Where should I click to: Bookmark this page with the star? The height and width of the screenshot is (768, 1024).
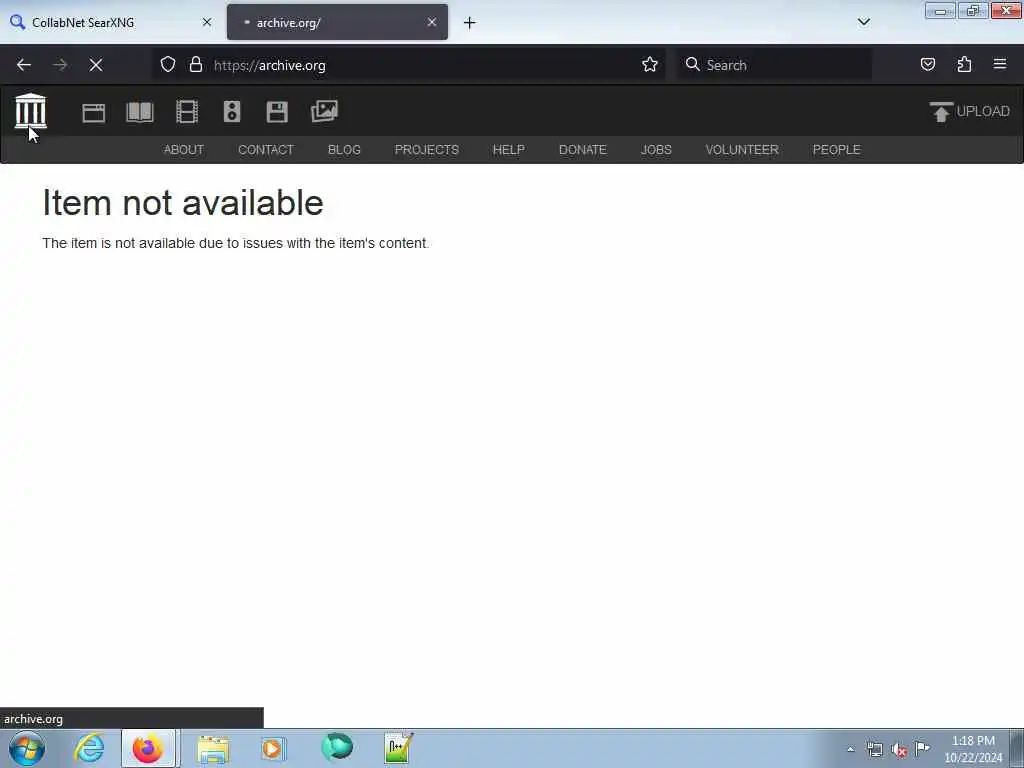pyautogui.click(x=649, y=65)
